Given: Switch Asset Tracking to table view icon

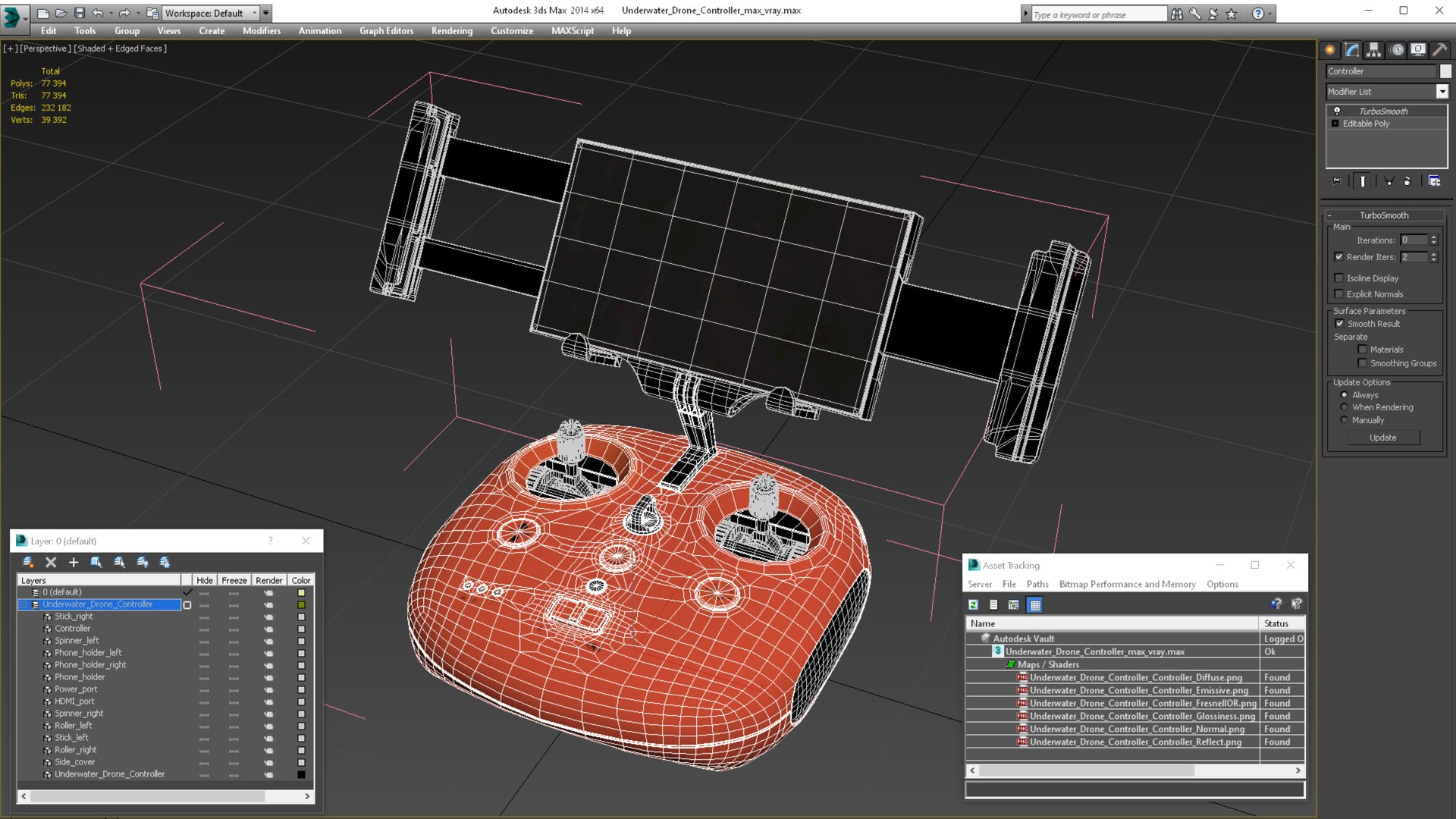Looking at the screenshot, I should (1035, 604).
